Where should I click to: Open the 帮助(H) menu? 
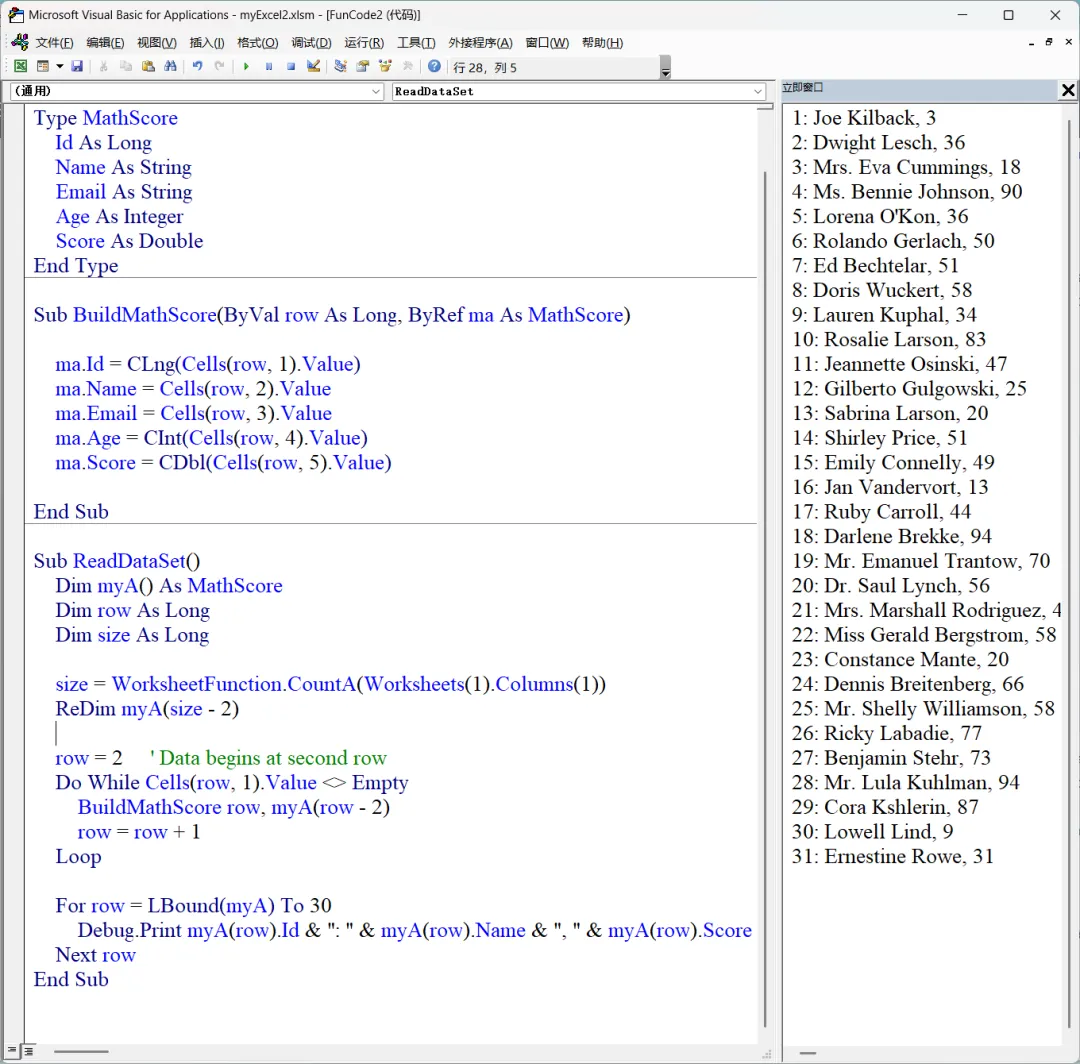[x=602, y=43]
